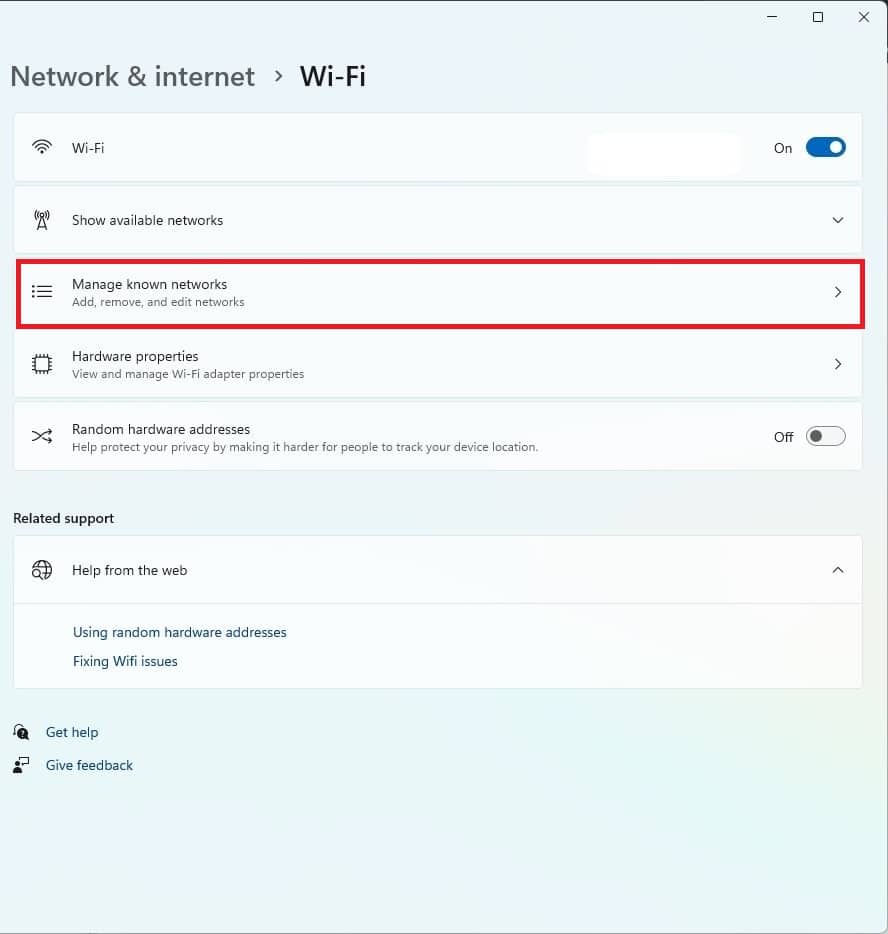The height and width of the screenshot is (934, 888).
Task: Click the Wi-Fi signal icon
Action: click(x=42, y=148)
